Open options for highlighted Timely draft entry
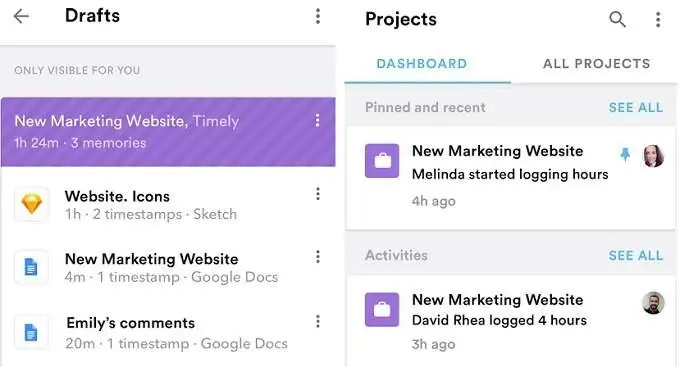This screenshot has height=367, width=680. [x=318, y=120]
